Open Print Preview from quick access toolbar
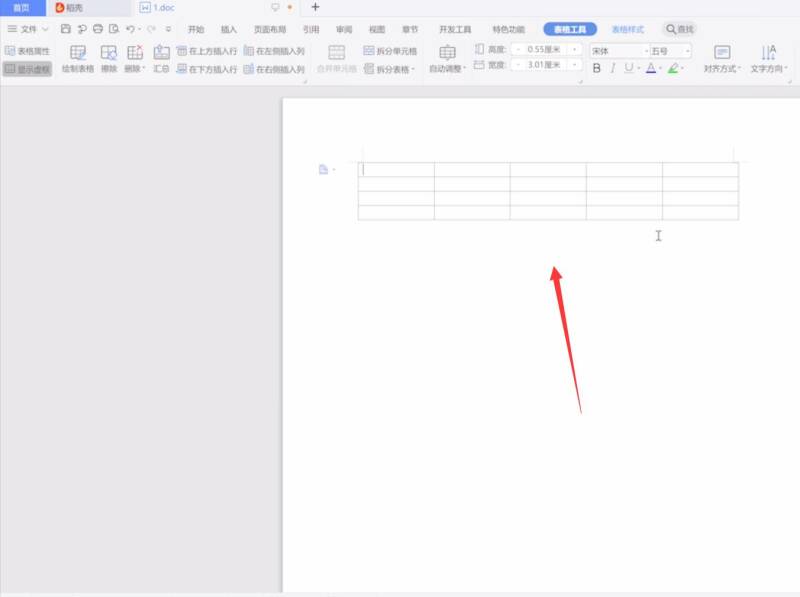 tap(114, 29)
